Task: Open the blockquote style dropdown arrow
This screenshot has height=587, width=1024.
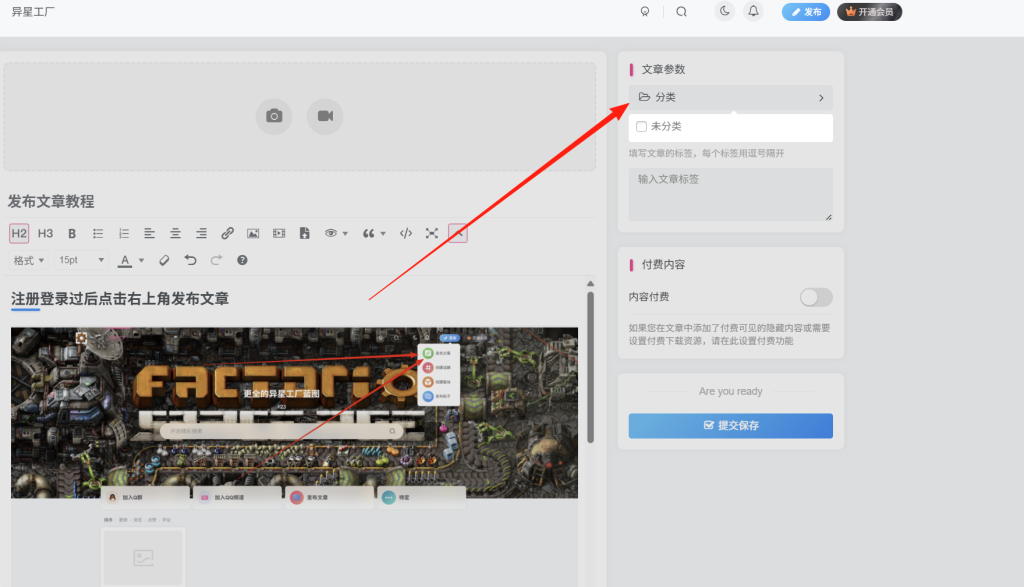Action: (383, 234)
